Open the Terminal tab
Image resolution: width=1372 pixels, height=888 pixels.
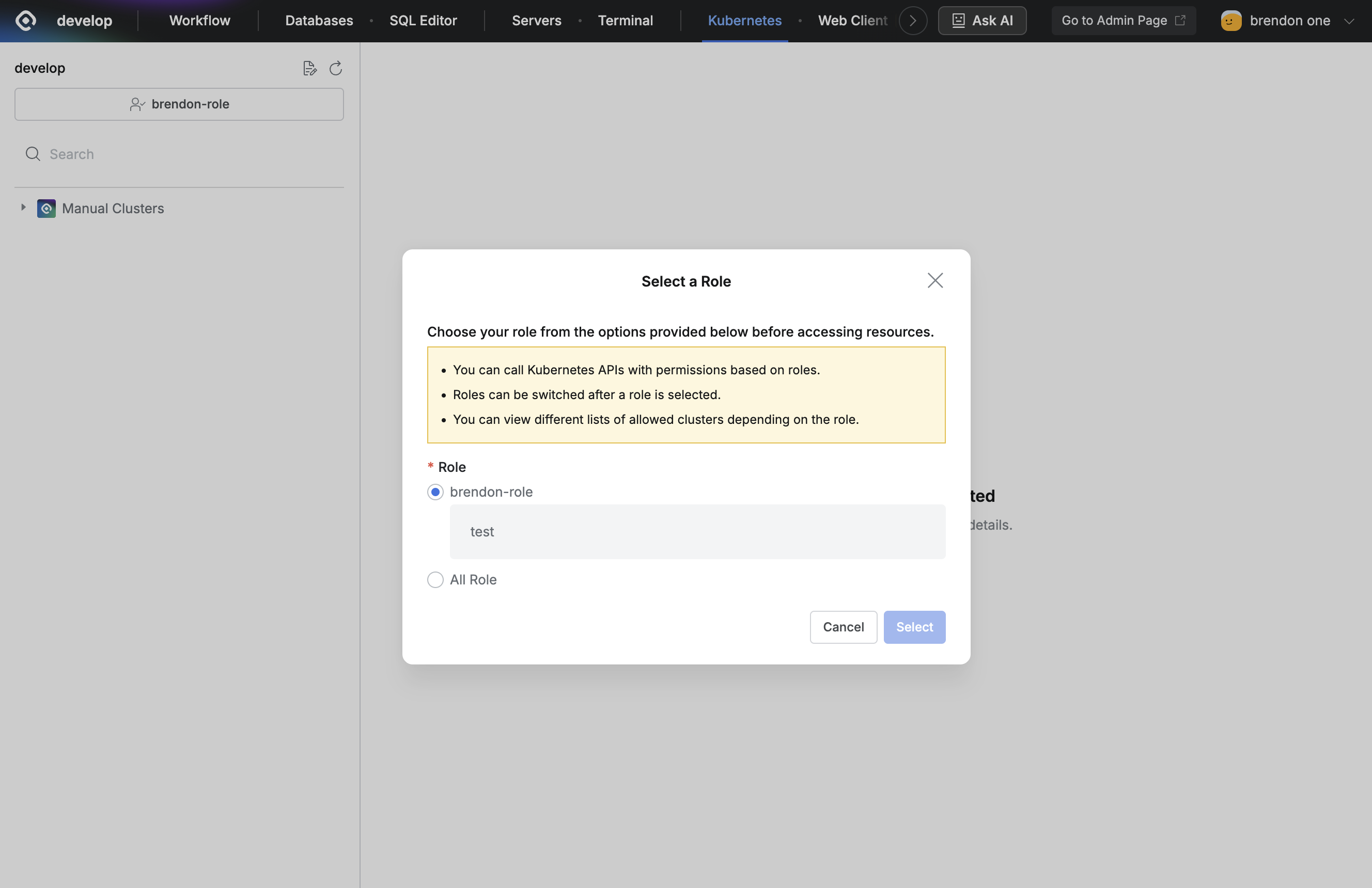626,21
